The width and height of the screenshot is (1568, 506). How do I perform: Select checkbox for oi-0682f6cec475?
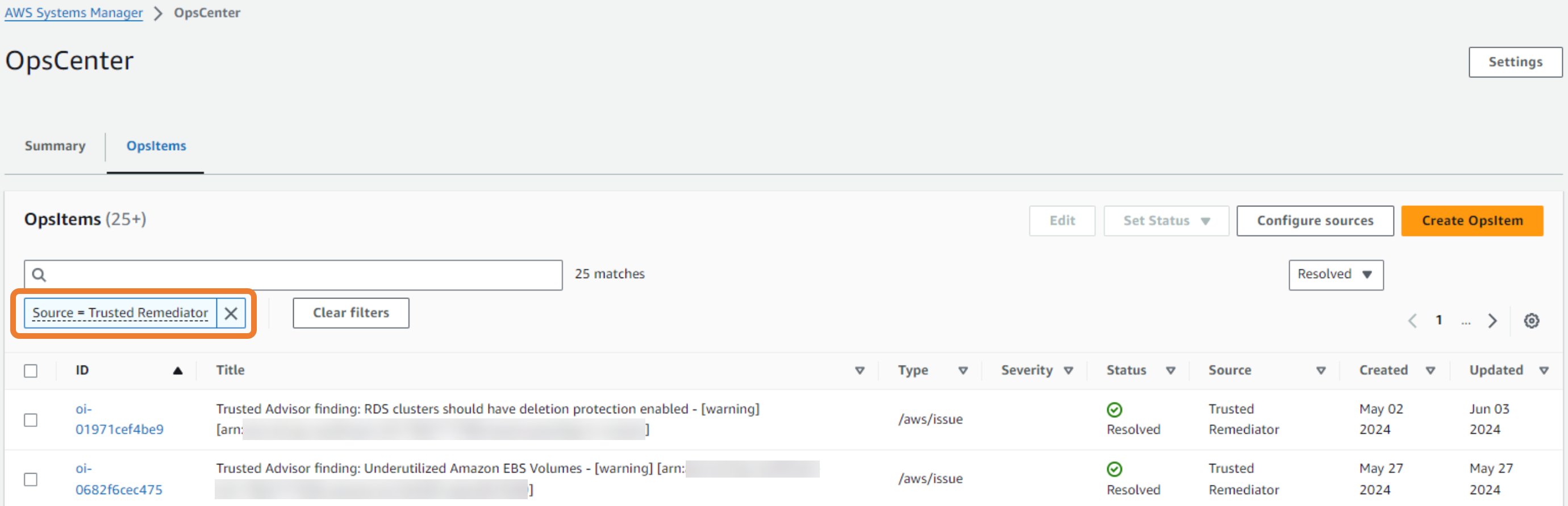coord(31,479)
